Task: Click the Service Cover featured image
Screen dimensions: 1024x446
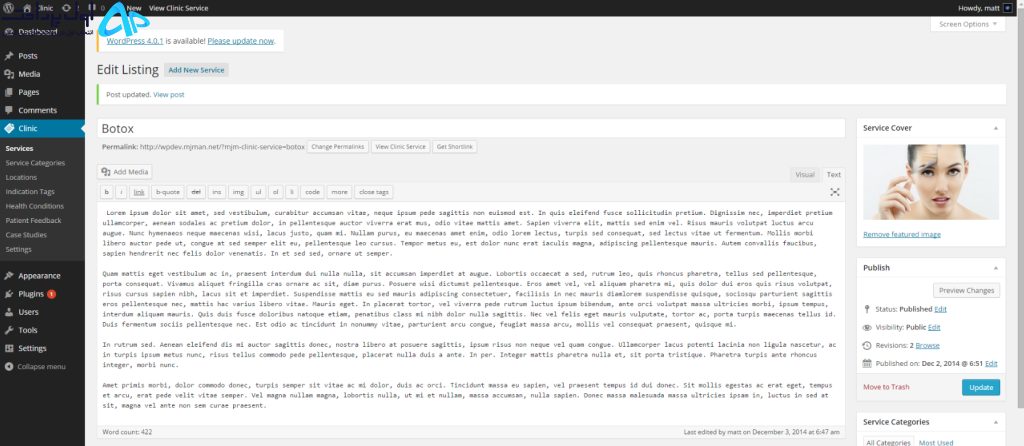Action: tap(931, 182)
